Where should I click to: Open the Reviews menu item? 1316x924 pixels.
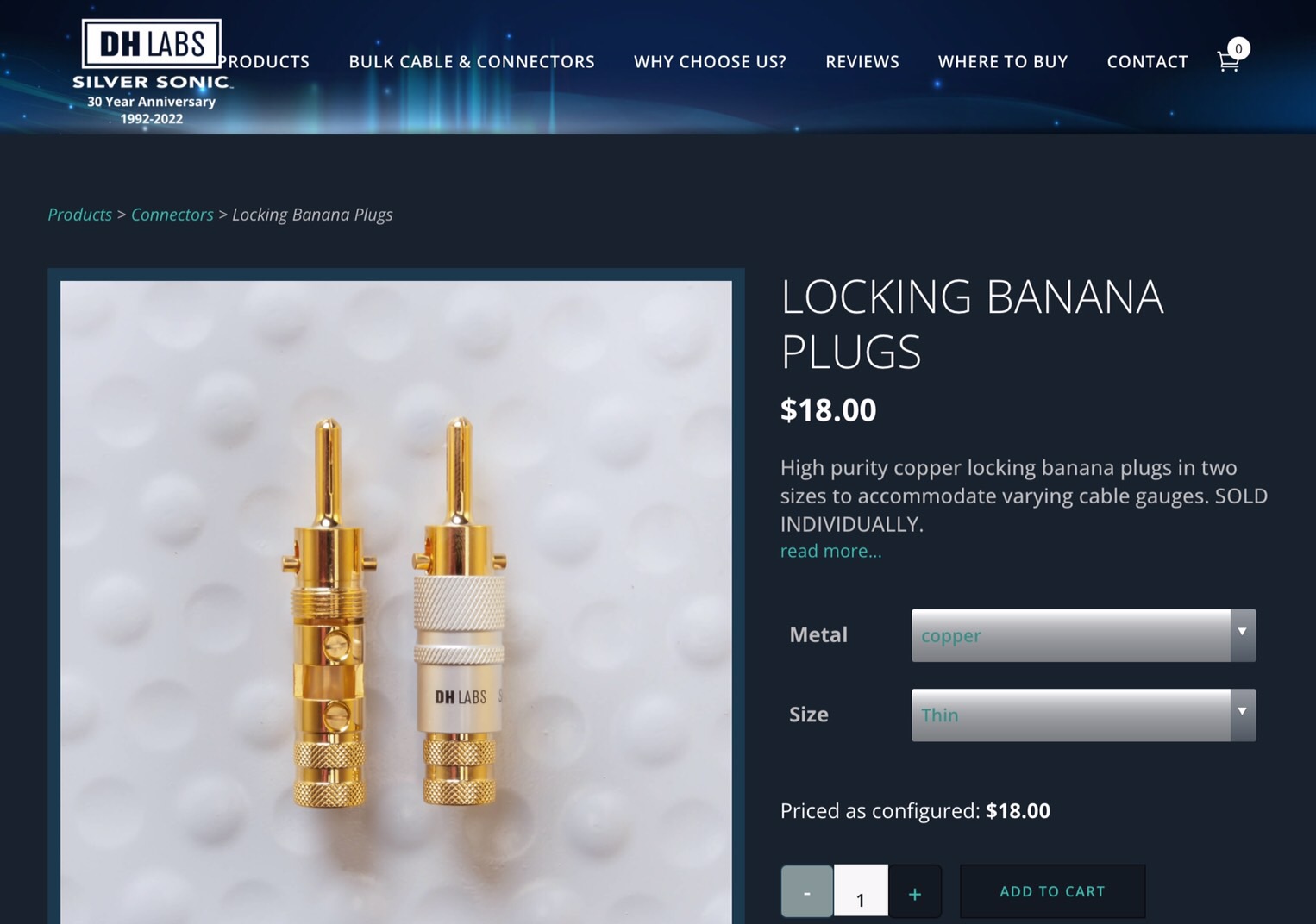[862, 62]
